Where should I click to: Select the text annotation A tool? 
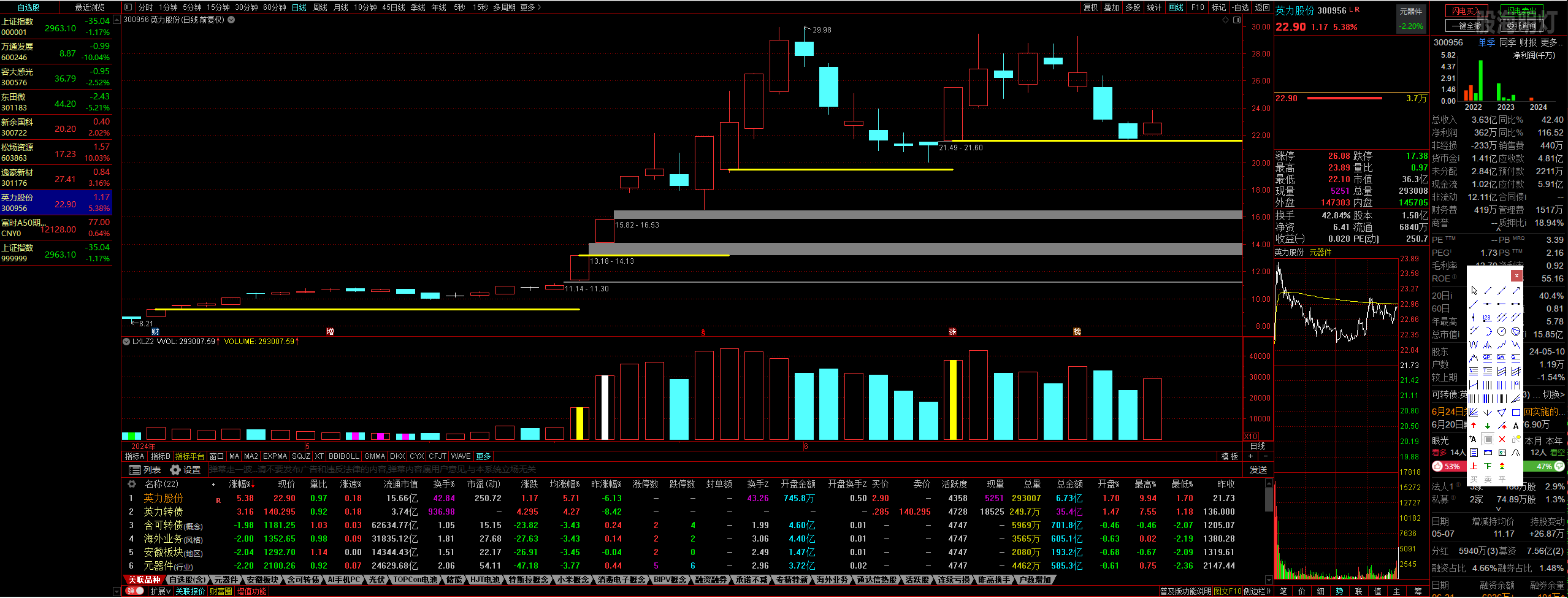pos(1516,425)
